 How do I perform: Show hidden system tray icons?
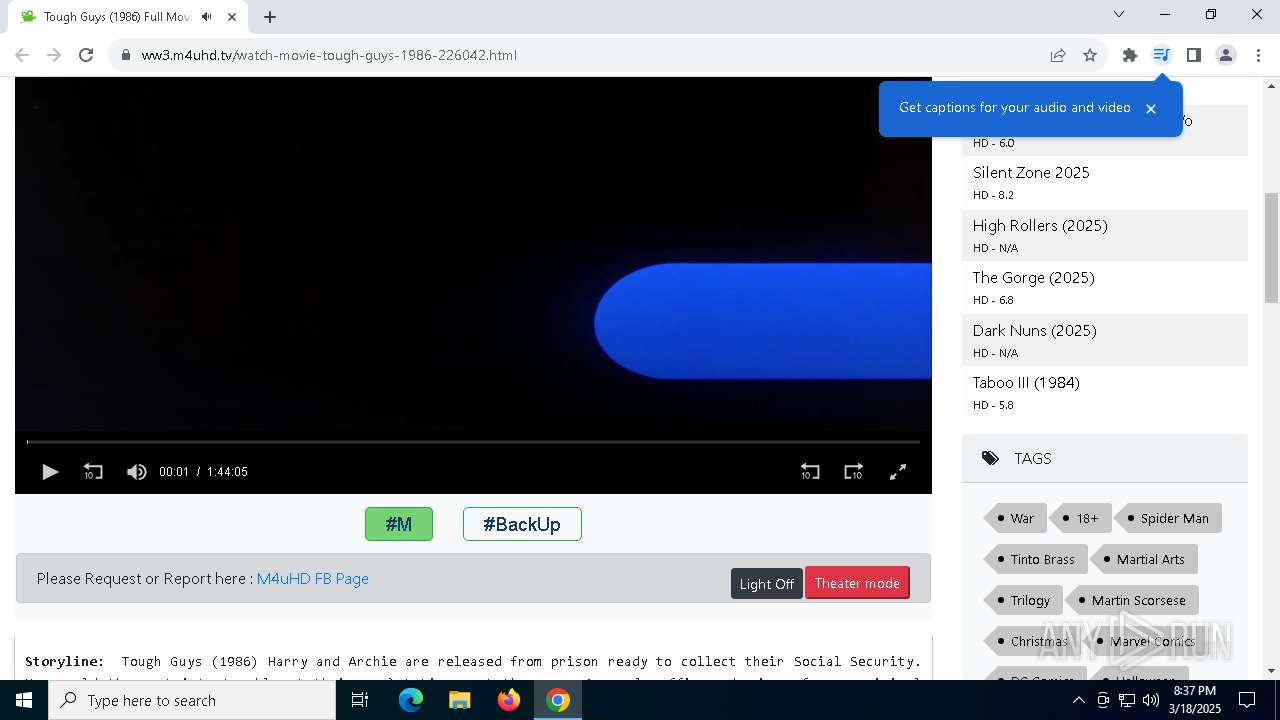pyautogui.click(x=1079, y=700)
